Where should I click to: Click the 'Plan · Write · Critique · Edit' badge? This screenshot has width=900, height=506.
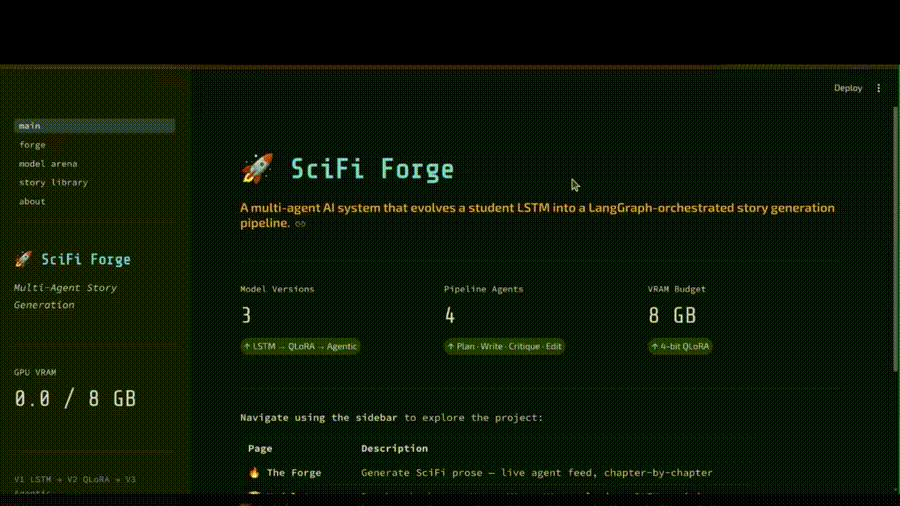coord(505,347)
